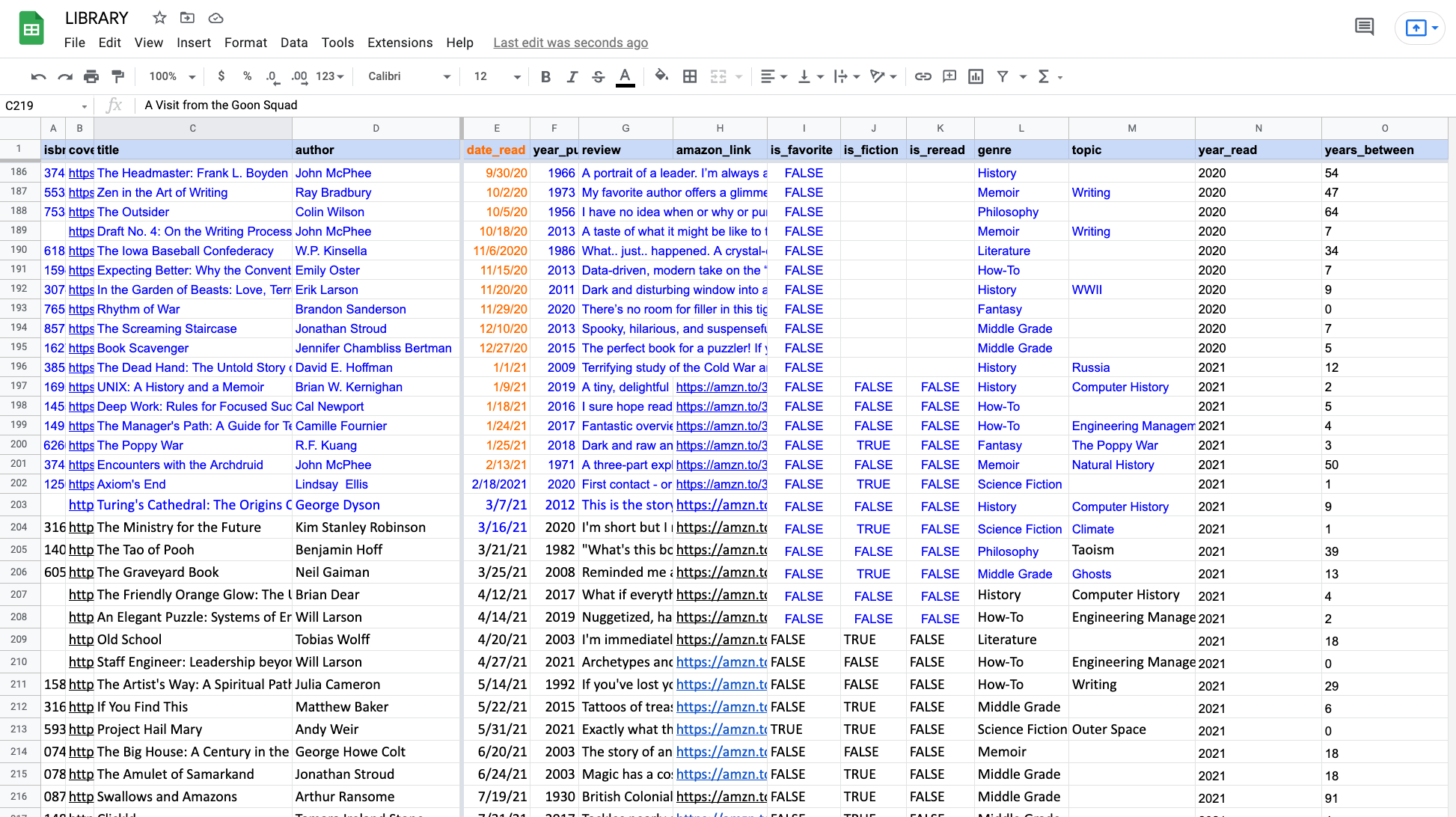Open the Share button dropdown
Viewport: 1456px width, 817px height.
[1437, 28]
